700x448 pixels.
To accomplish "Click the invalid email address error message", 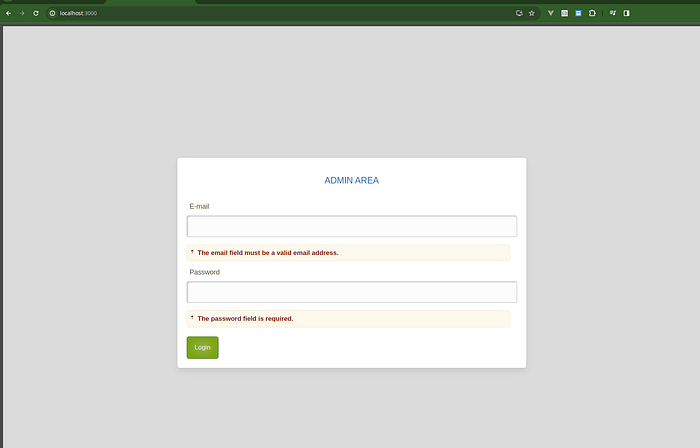I will 348,253.
